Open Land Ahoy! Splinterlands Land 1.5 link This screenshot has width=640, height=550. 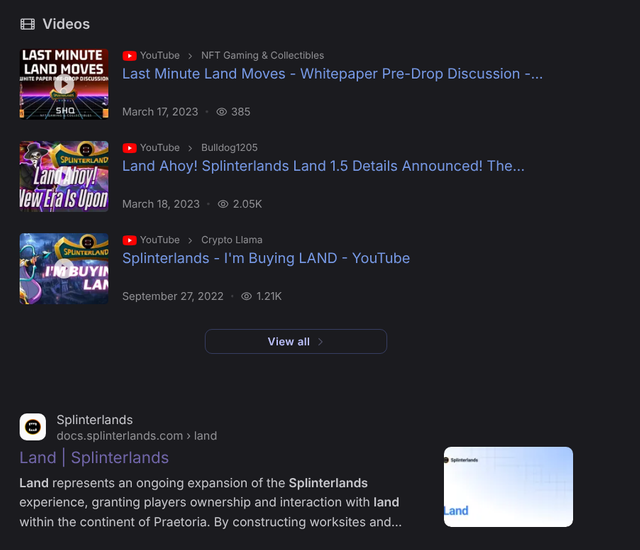(323, 166)
